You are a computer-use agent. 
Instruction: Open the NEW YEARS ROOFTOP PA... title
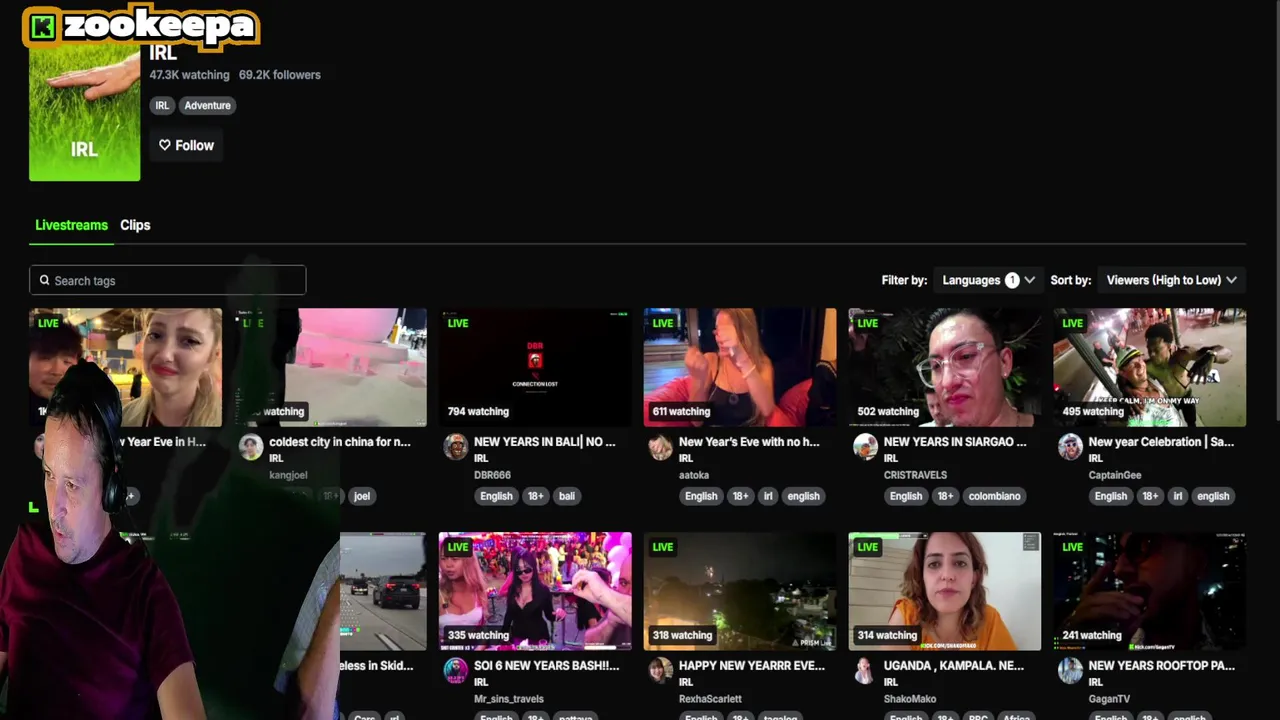1161,665
